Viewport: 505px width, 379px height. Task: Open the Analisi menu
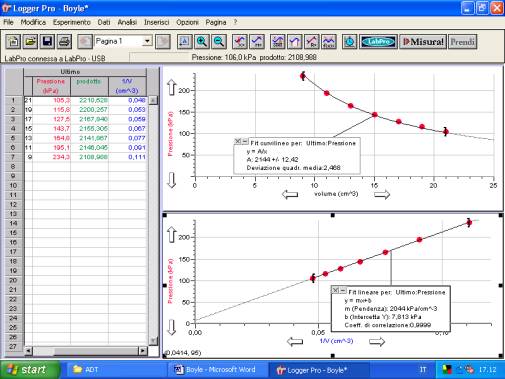pyautogui.click(x=127, y=22)
